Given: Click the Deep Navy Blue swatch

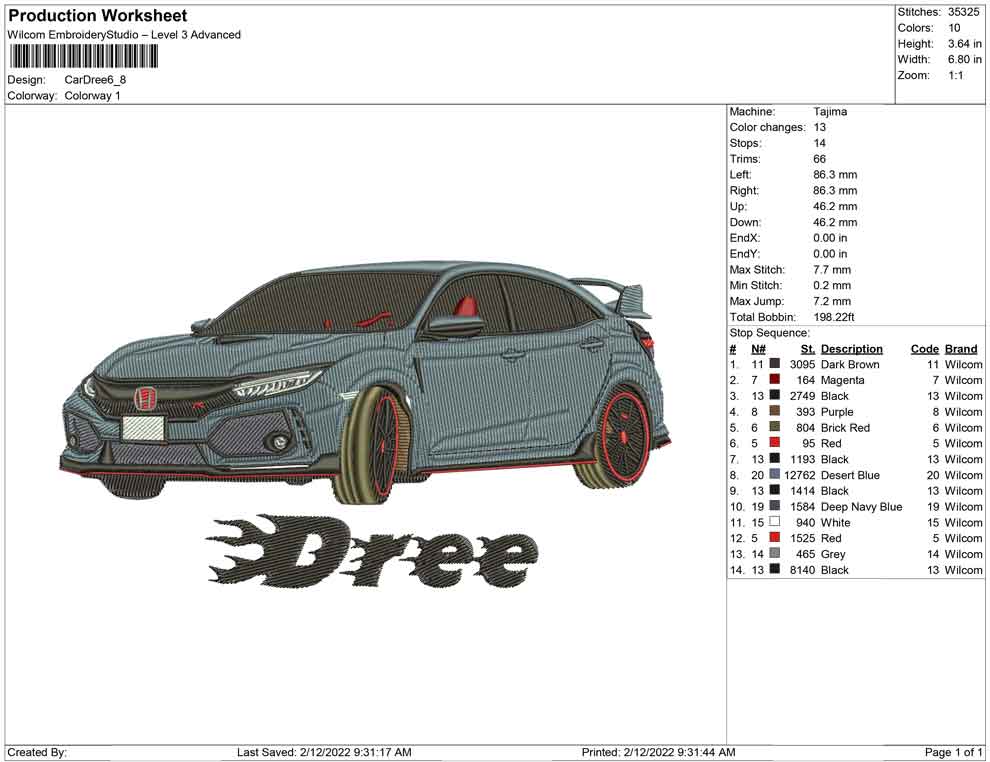Looking at the screenshot, I should click(774, 507).
